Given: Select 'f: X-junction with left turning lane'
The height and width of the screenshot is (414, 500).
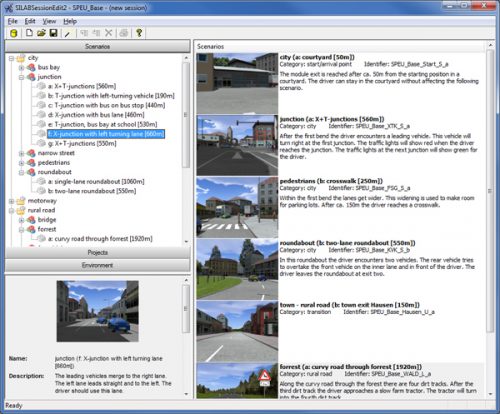Looking at the screenshot, I should click(x=106, y=134).
